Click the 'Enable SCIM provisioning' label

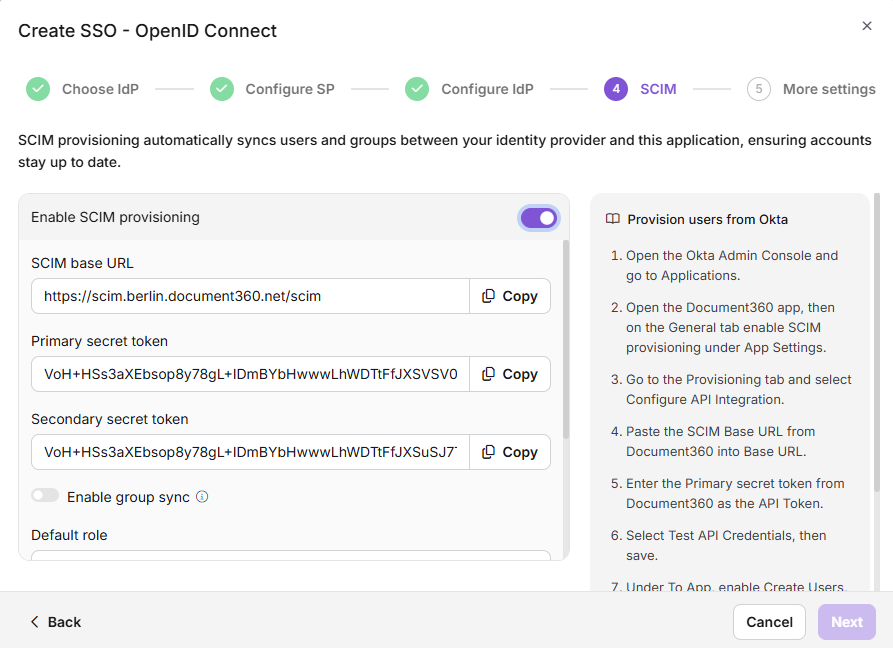[x=115, y=218]
